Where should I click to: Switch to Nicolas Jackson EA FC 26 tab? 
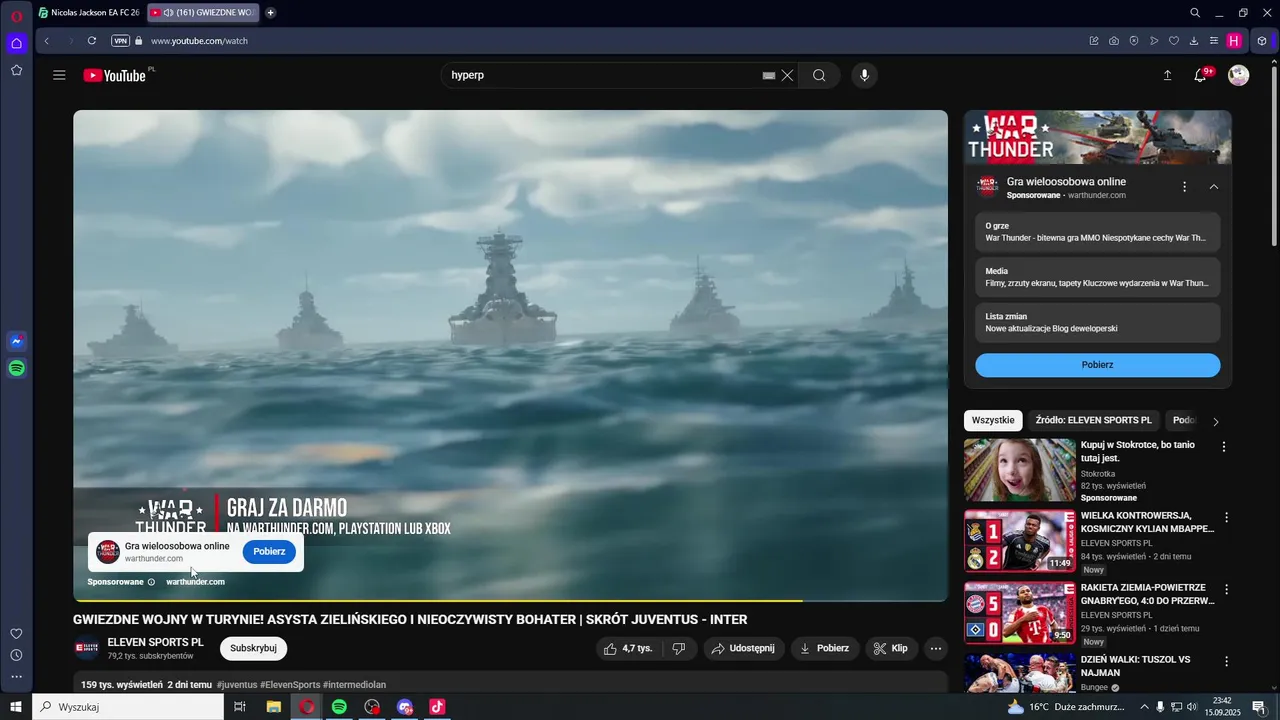point(88,13)
